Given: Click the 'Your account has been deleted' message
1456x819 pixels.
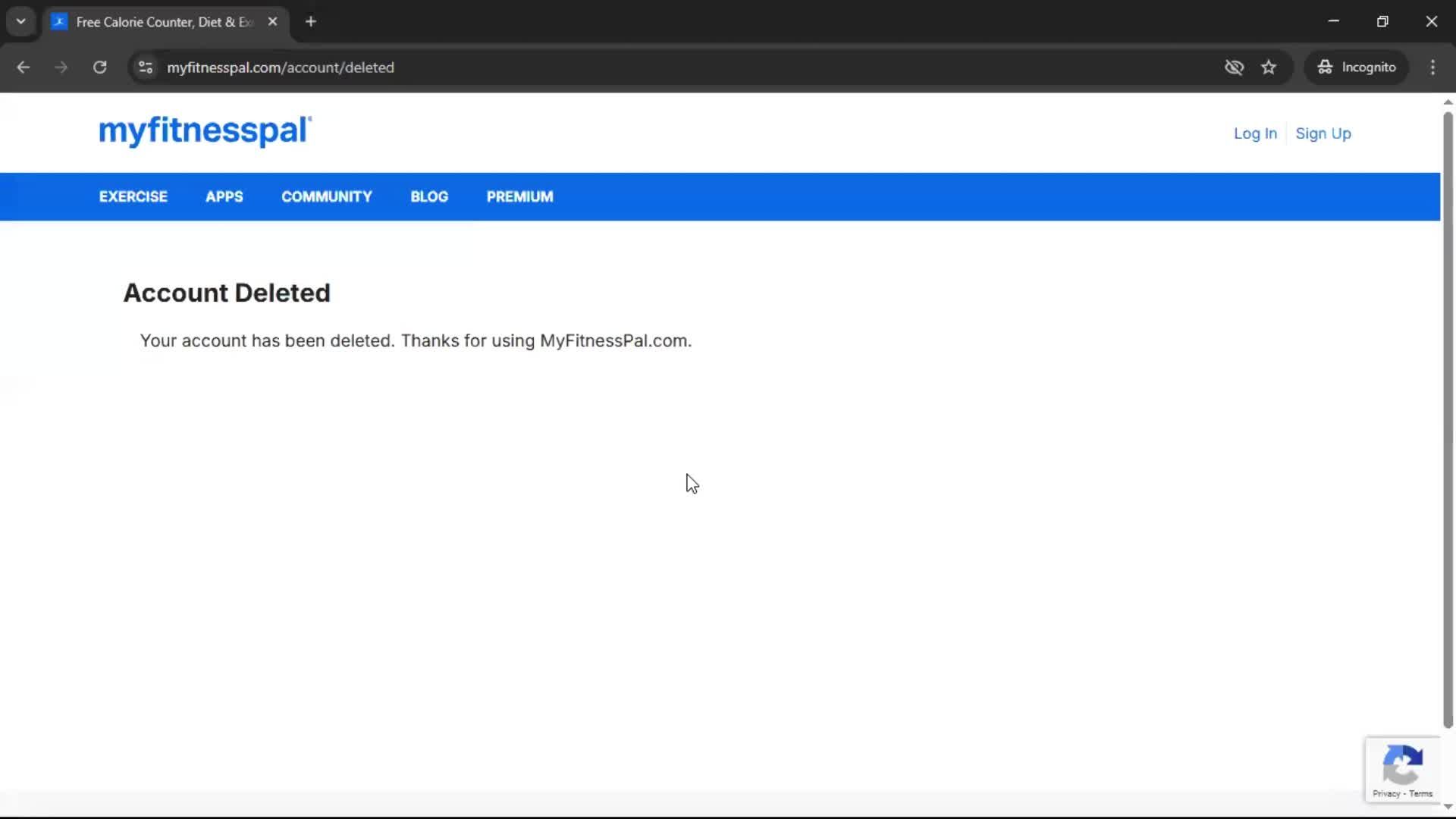Looking at the screenshot, I should click(x=416, y=341).
